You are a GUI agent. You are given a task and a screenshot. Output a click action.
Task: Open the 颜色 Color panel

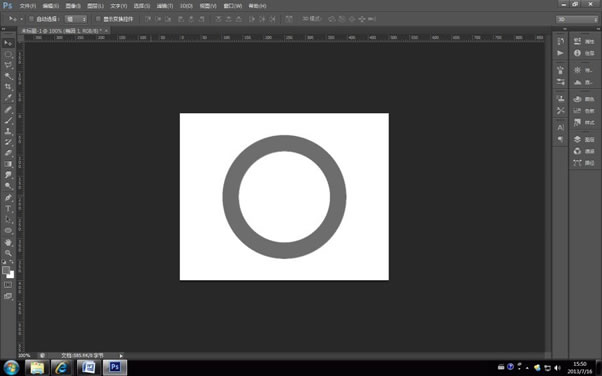[584, 99]
